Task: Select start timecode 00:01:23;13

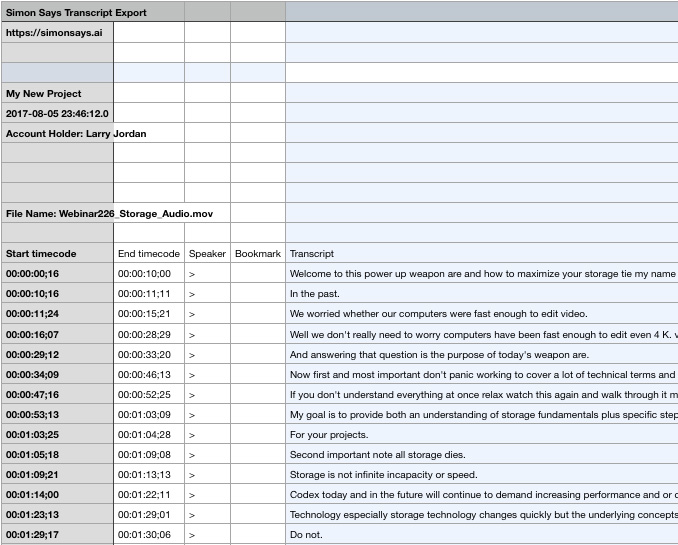Action: tap(58, 514)
